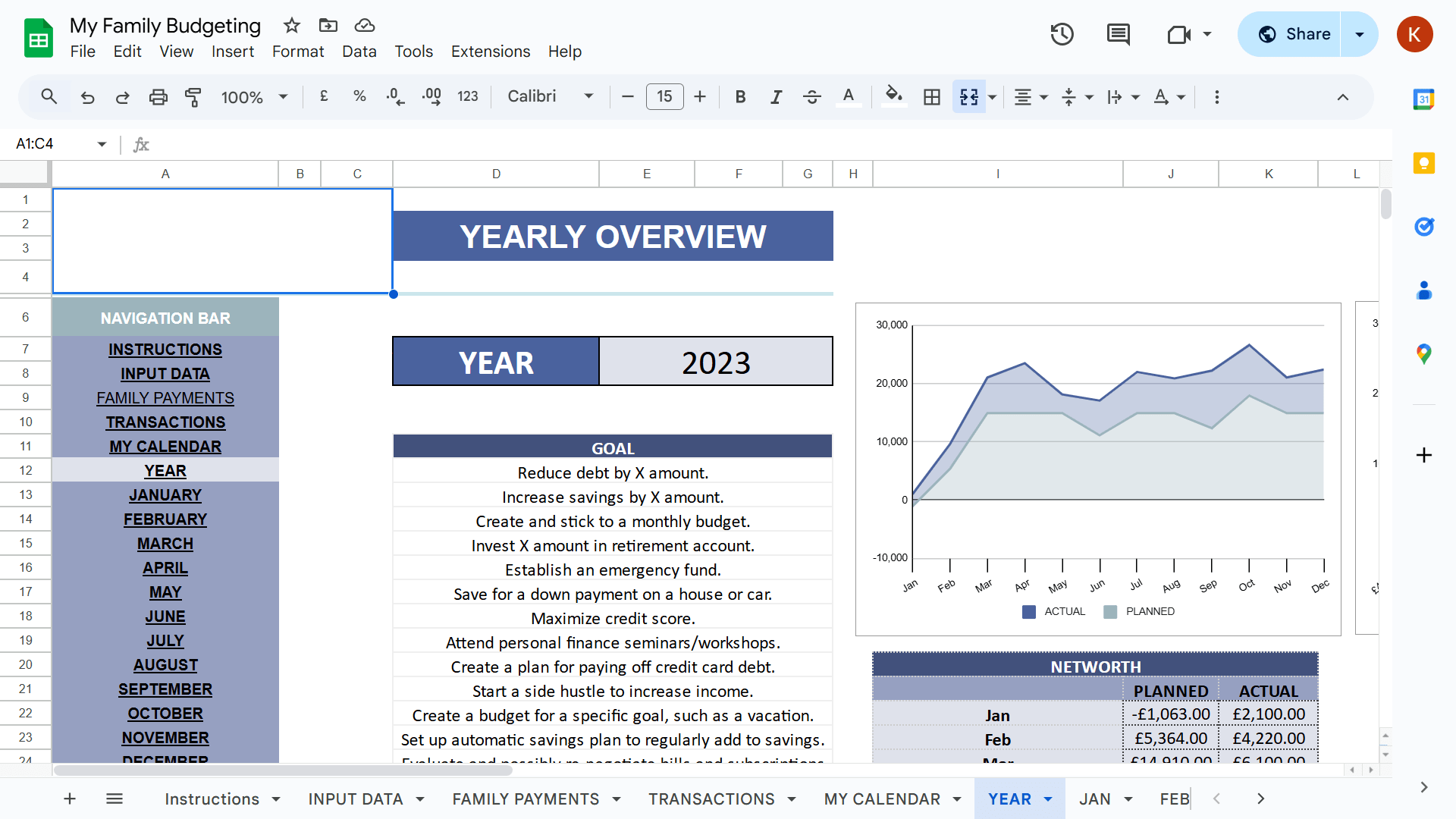
Task: Open the File menu
Action: coord(83,52)
